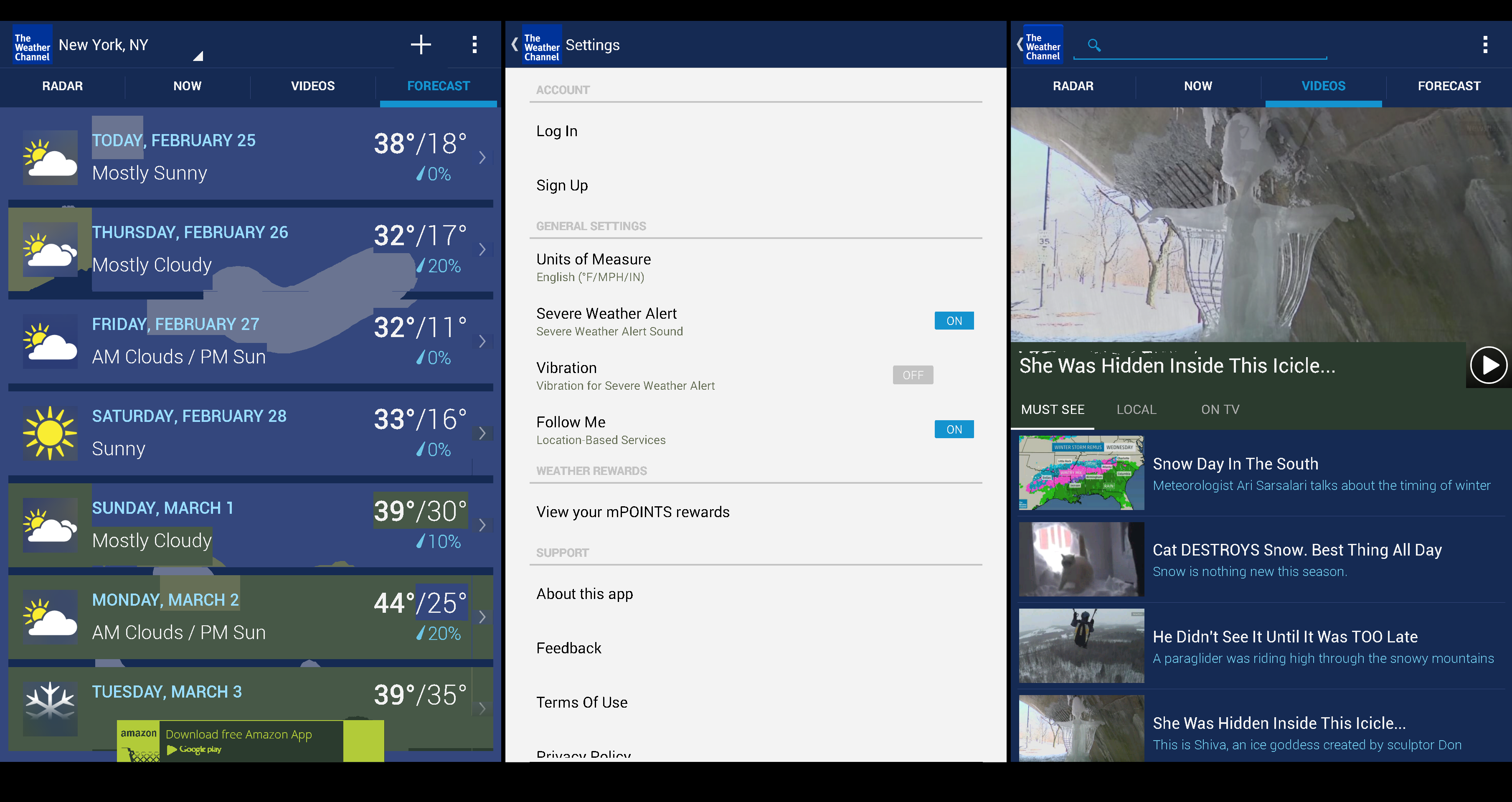Image resolution: width=1512 pixels, height=802 pixels.
Task: Select LOCAL video category
Action: 1137,410
